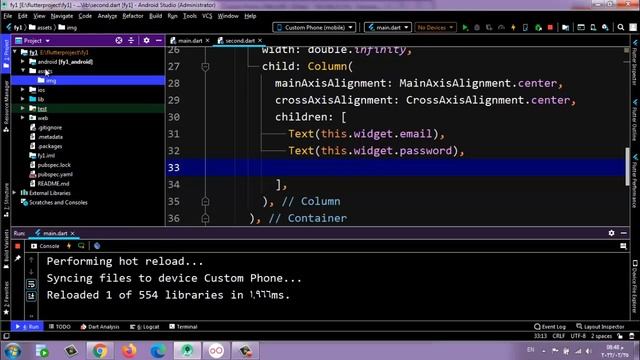Image resolution: width=640 pixels, height=360 pixels.
Task: Open Event Log
Action: (x=550, y=327)
